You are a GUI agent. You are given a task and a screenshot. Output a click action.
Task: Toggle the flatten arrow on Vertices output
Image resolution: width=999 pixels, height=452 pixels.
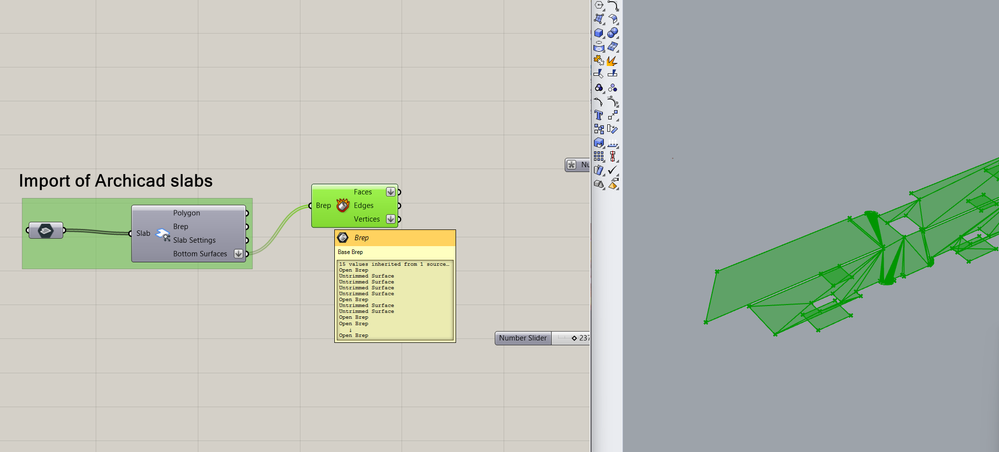[391, 219]
